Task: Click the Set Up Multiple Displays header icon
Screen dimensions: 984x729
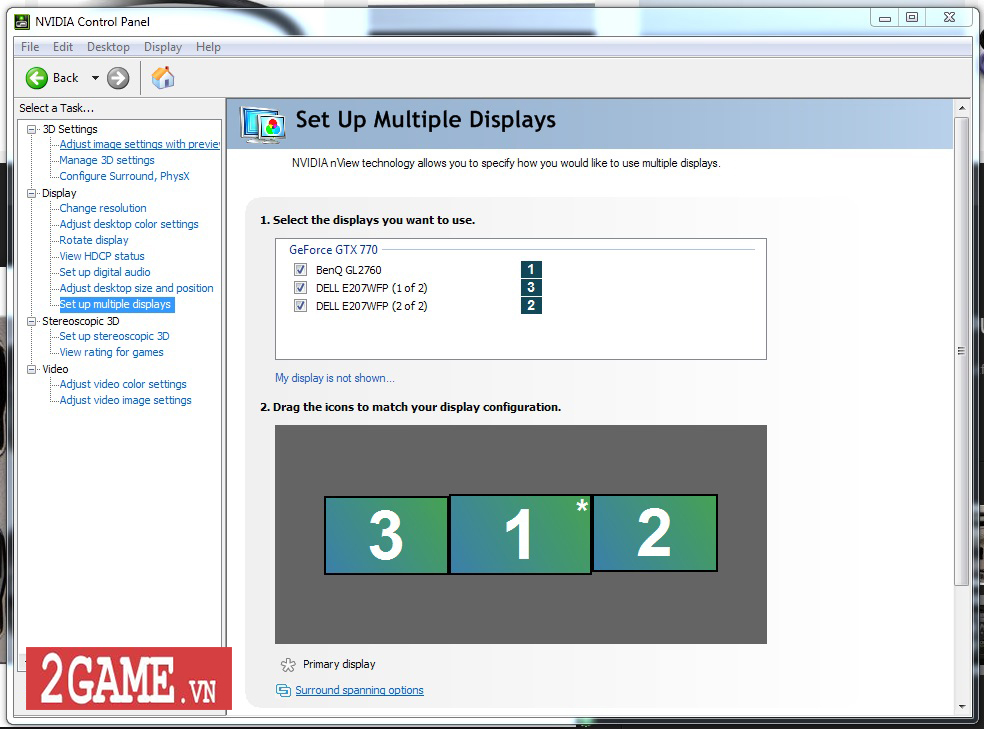Action: click(263, 124)
